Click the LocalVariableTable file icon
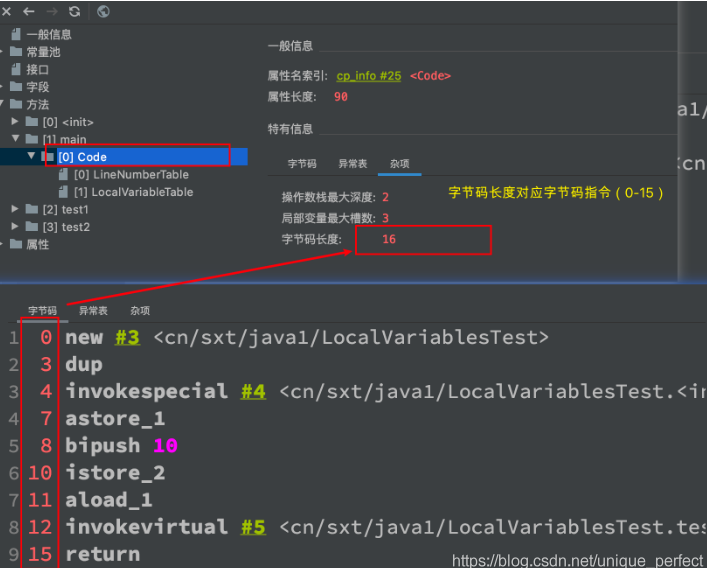The height and width of the screenshot is (568, 707). pos(64,192)
